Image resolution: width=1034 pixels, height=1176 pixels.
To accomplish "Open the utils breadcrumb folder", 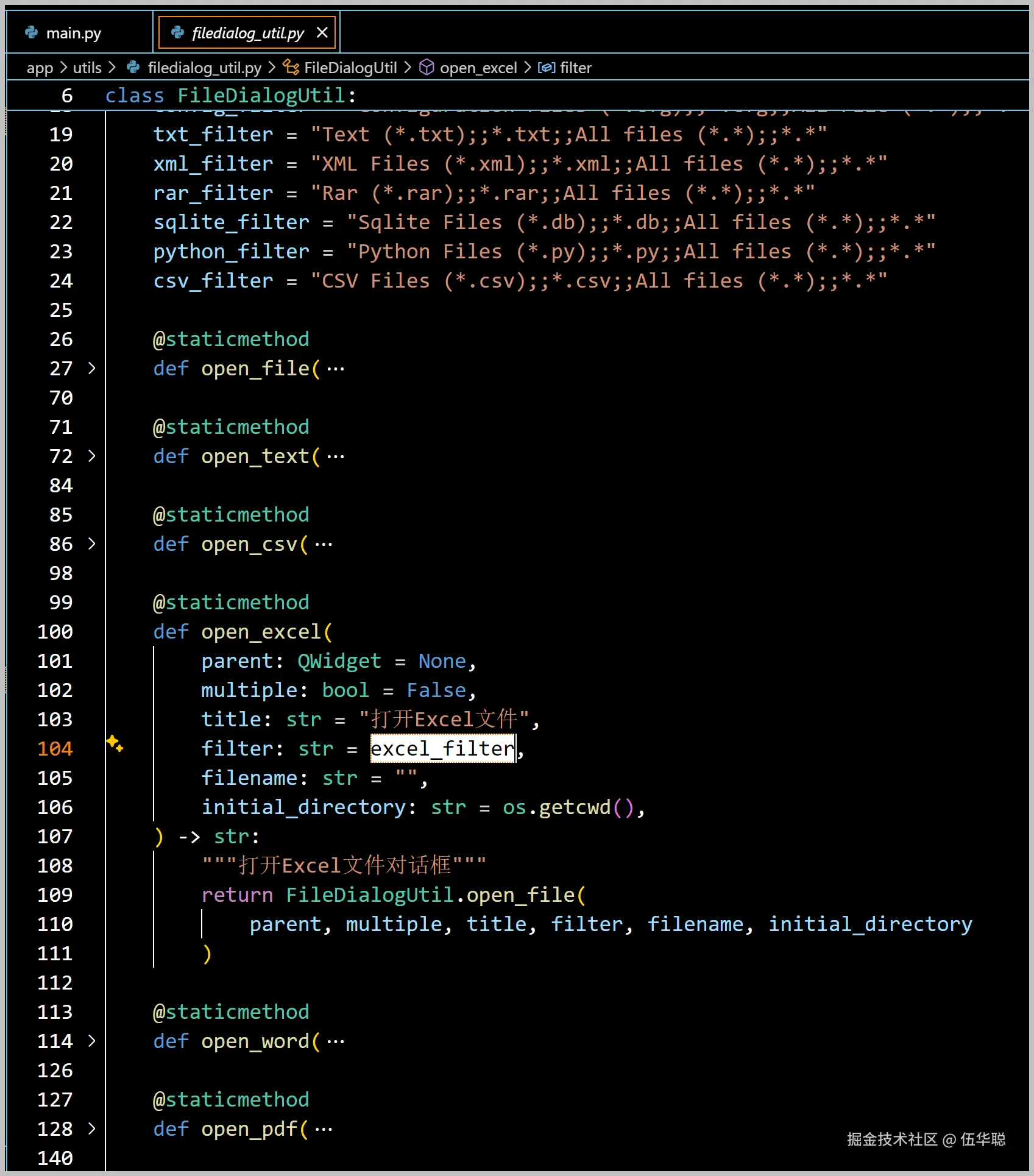I will pos(87,68).
